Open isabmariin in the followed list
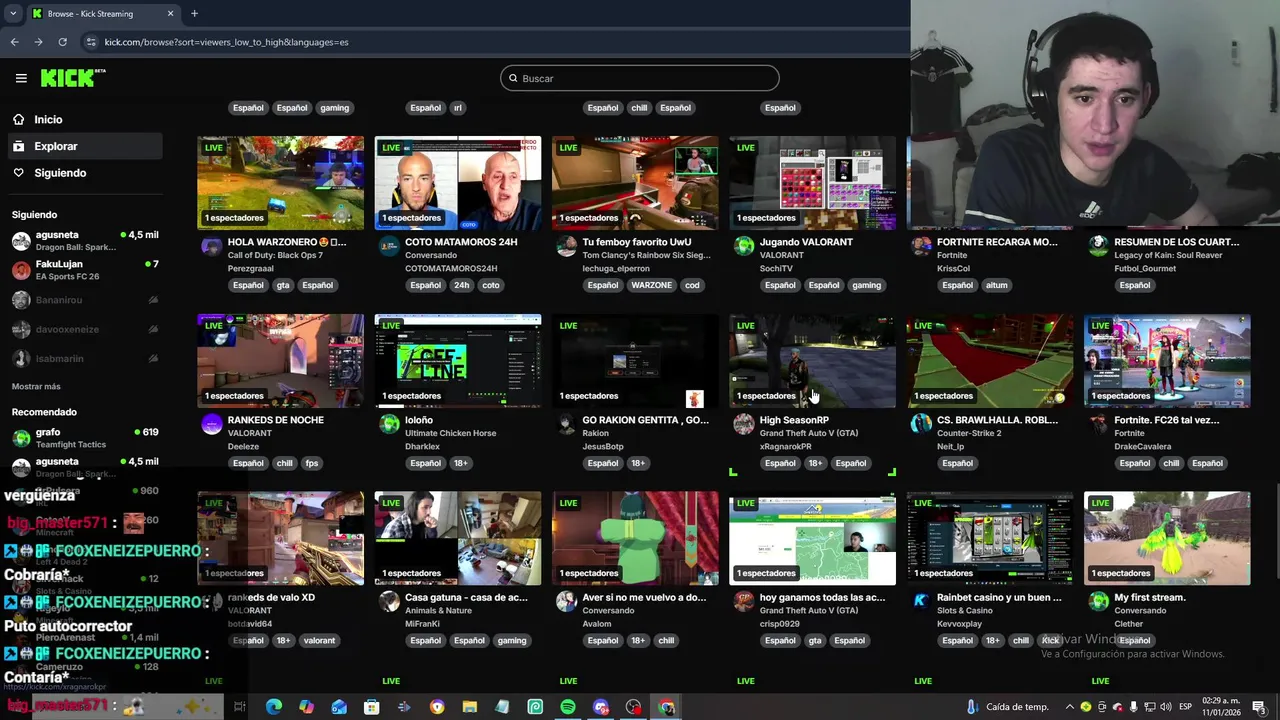The image size is (1280, 720). 85,358
